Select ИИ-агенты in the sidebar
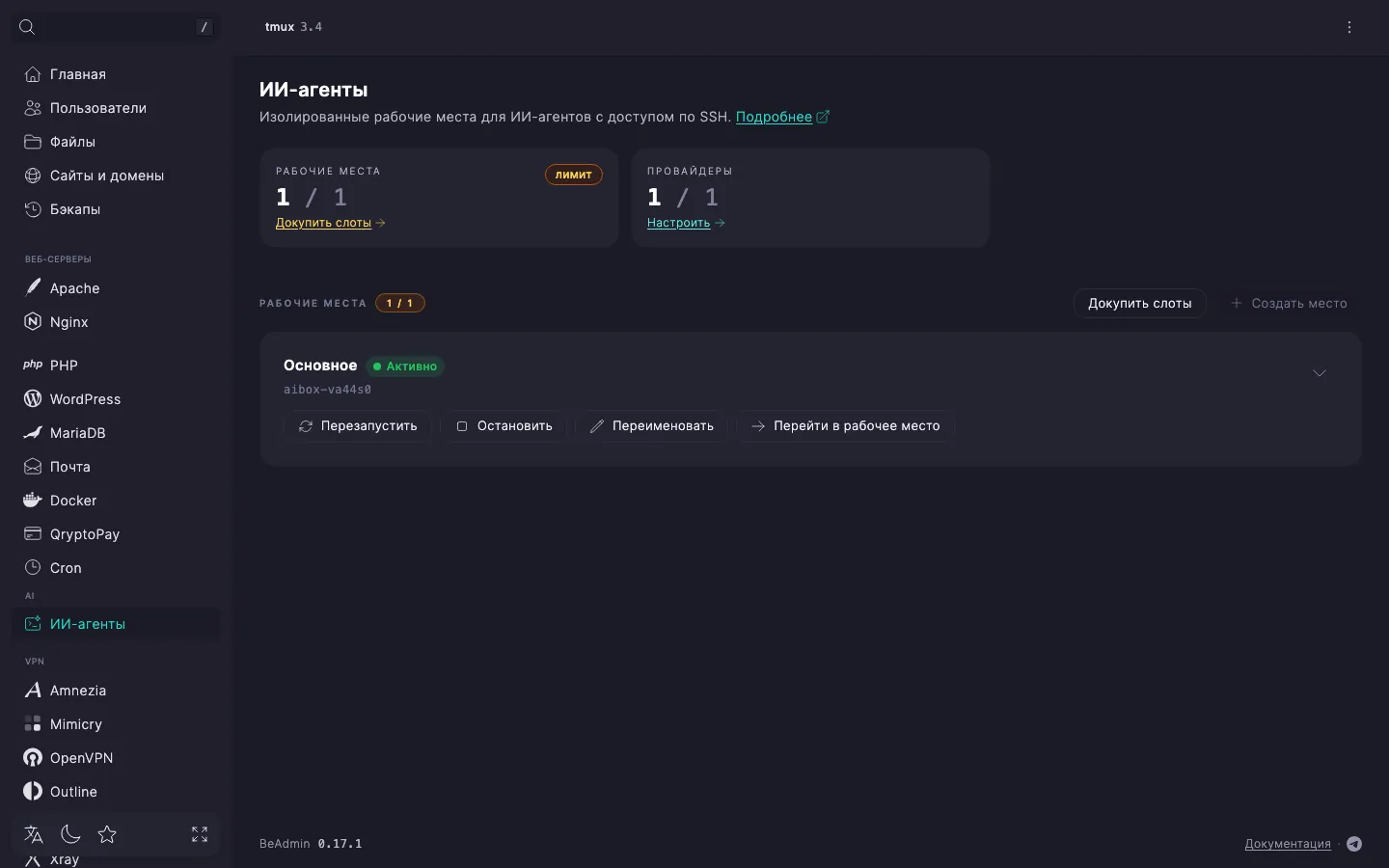 [x=116, y=624]
